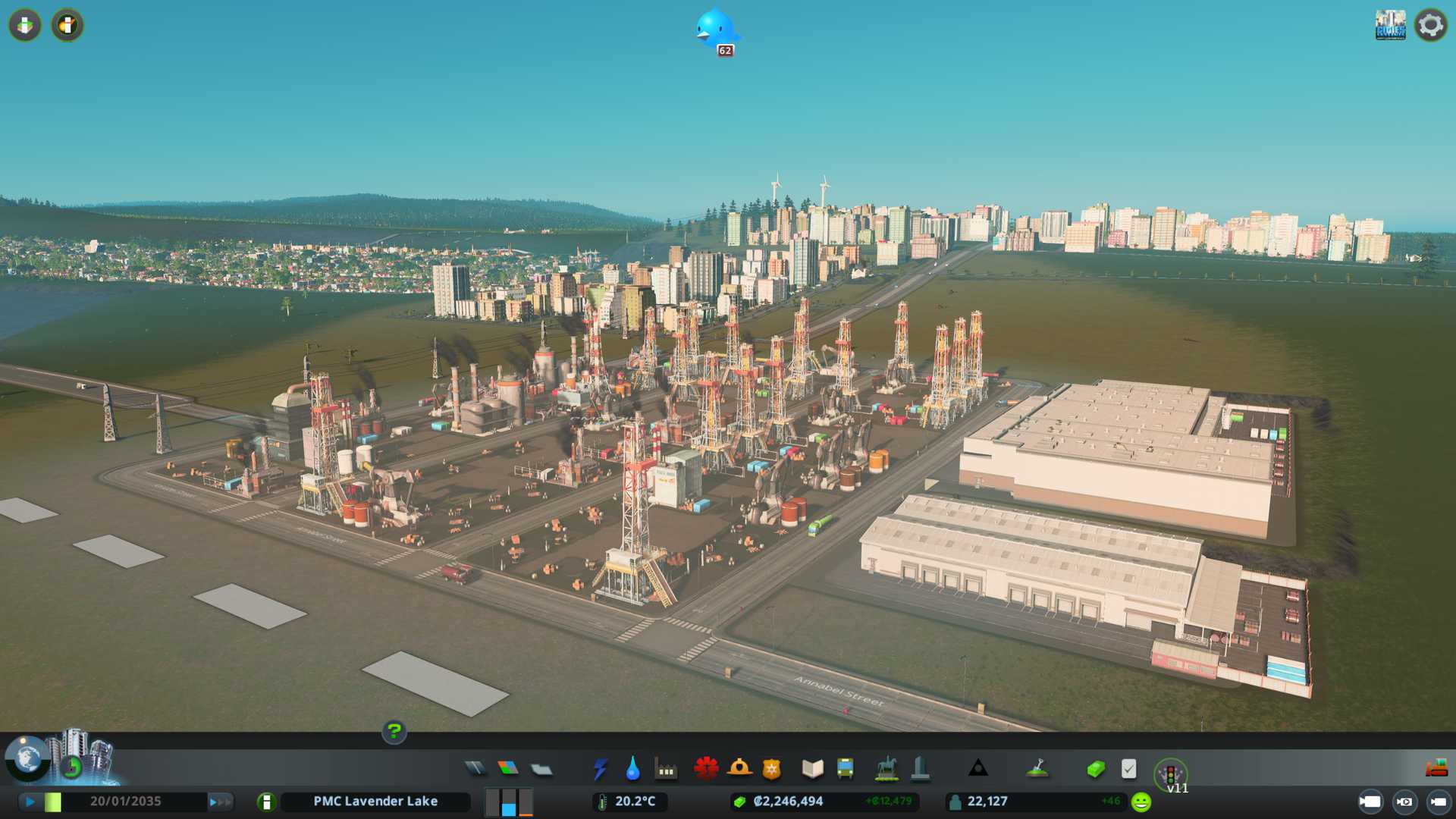Open Police department menu
1456x819 pixels.
pos(771,769)
